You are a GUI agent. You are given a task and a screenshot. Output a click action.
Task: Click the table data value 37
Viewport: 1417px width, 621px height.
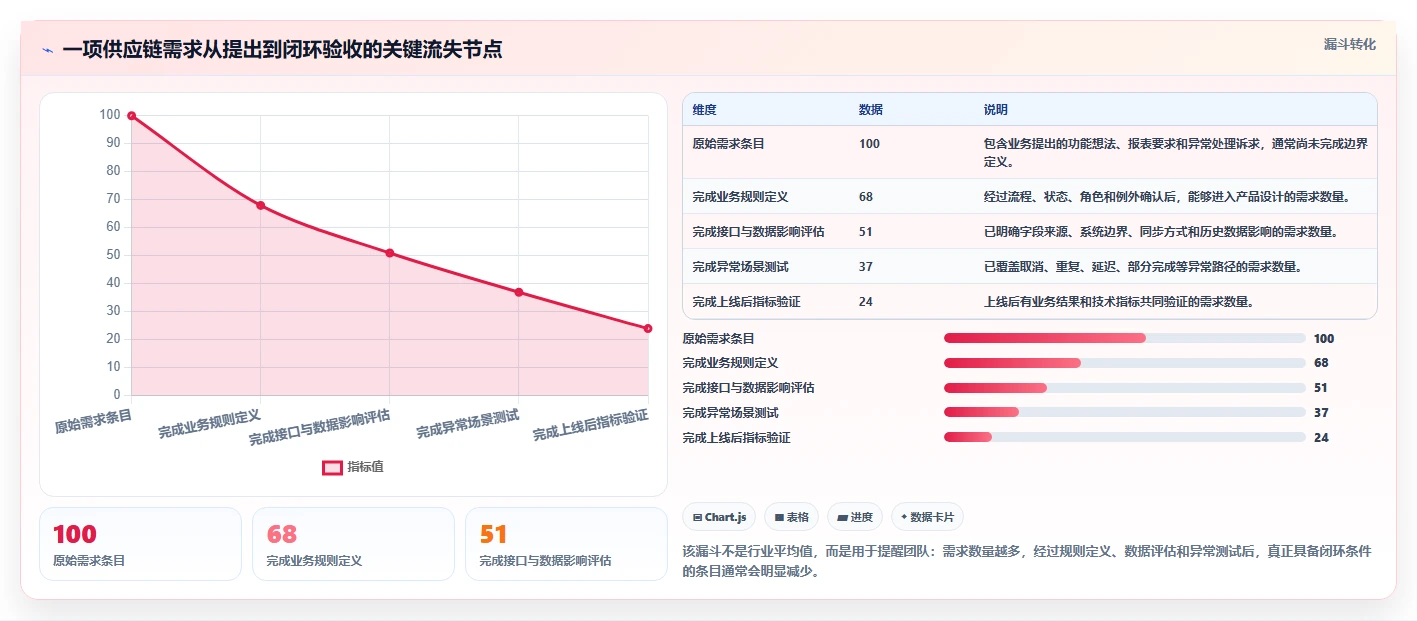click(866, 267)
